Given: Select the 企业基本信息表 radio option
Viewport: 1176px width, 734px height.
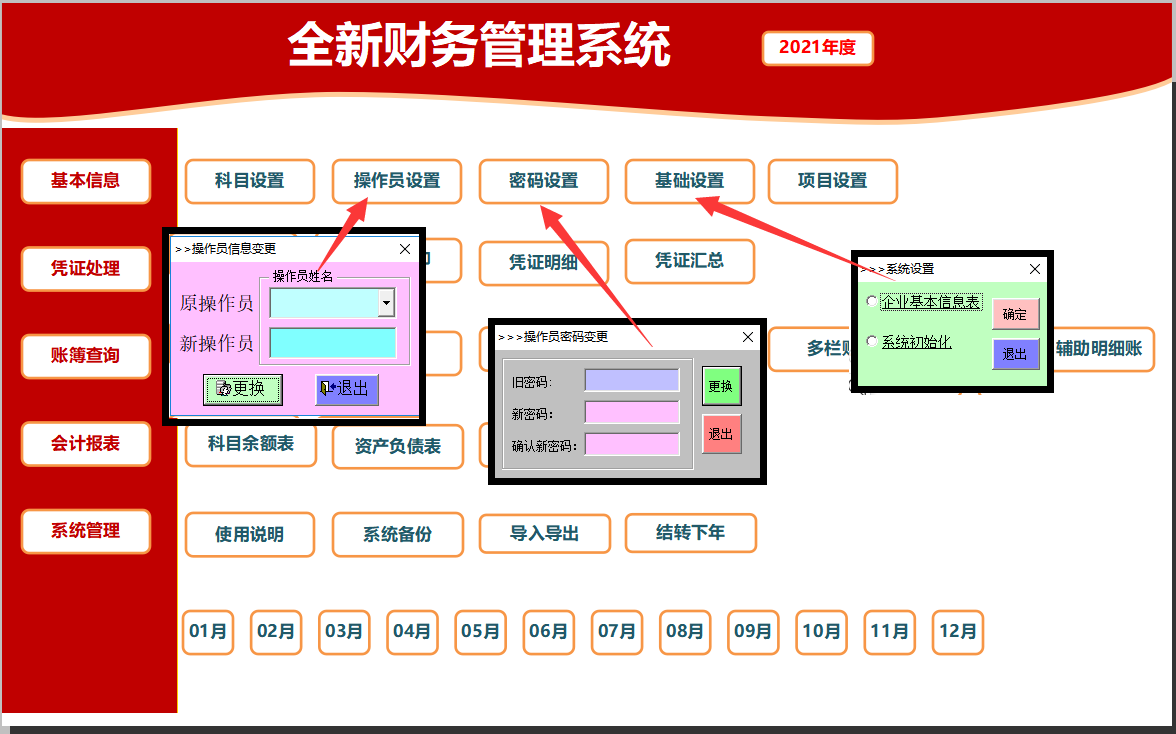Looking at the screenshot, I should (871, 299).
